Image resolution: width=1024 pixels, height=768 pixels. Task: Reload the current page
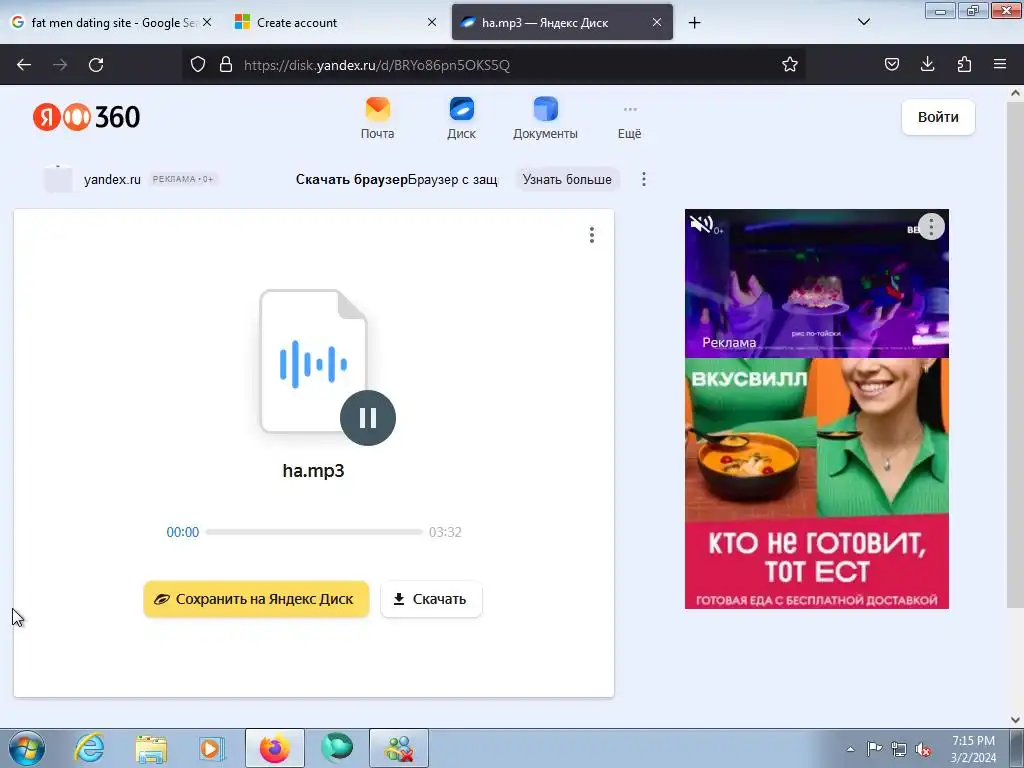(x=96, y=65)
